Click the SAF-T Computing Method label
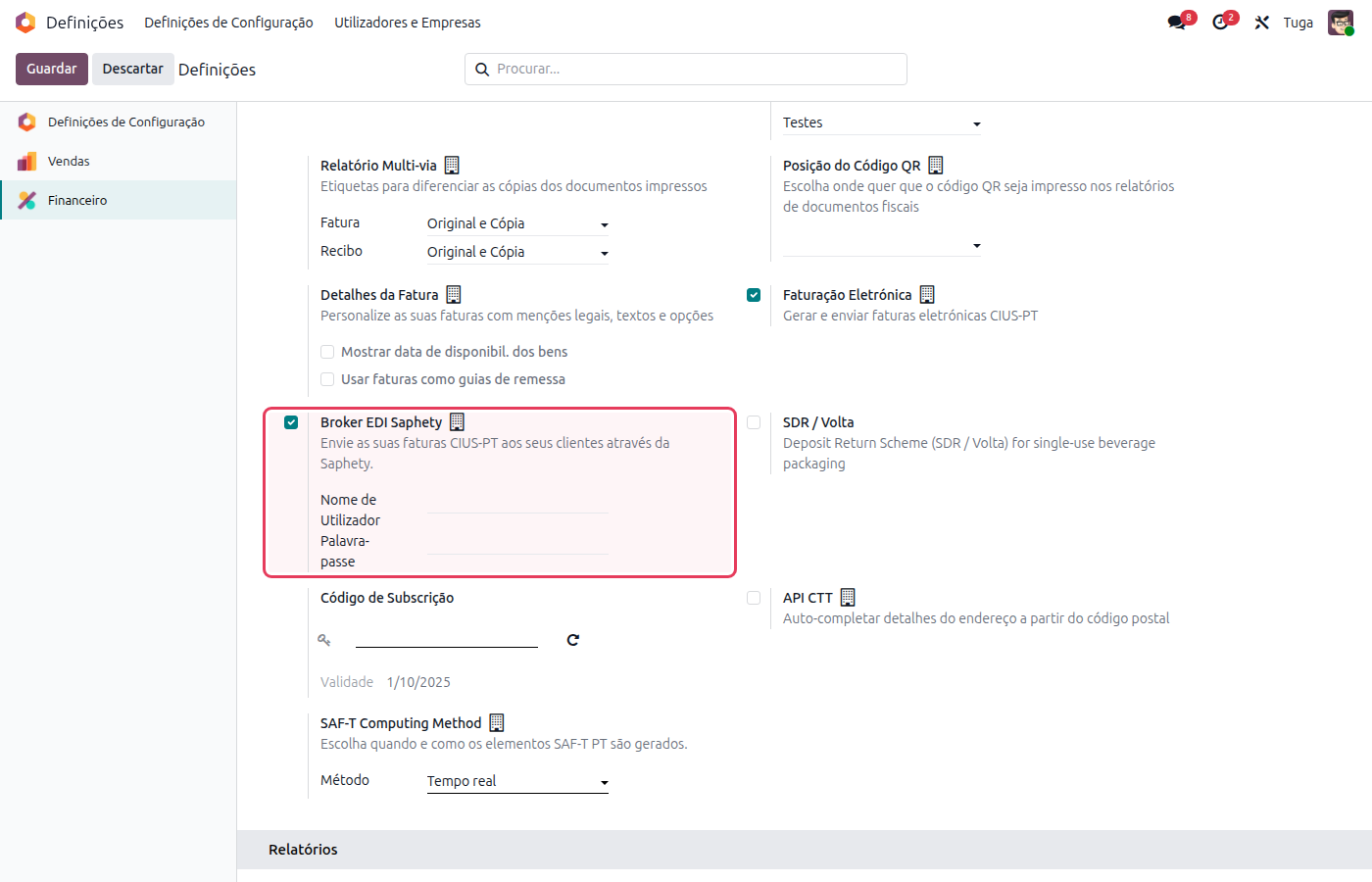 tap(401, 723)
